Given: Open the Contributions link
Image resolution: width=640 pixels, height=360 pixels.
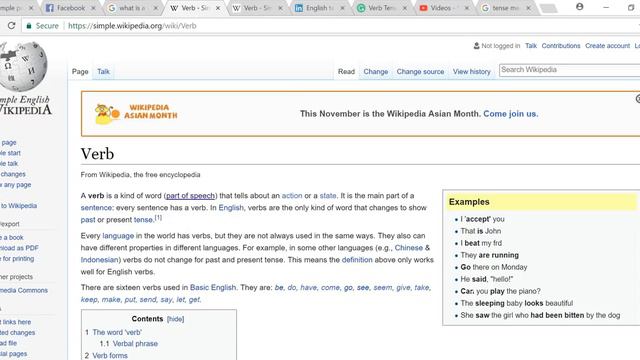Looking at the screenshot, I should (561, 46).
